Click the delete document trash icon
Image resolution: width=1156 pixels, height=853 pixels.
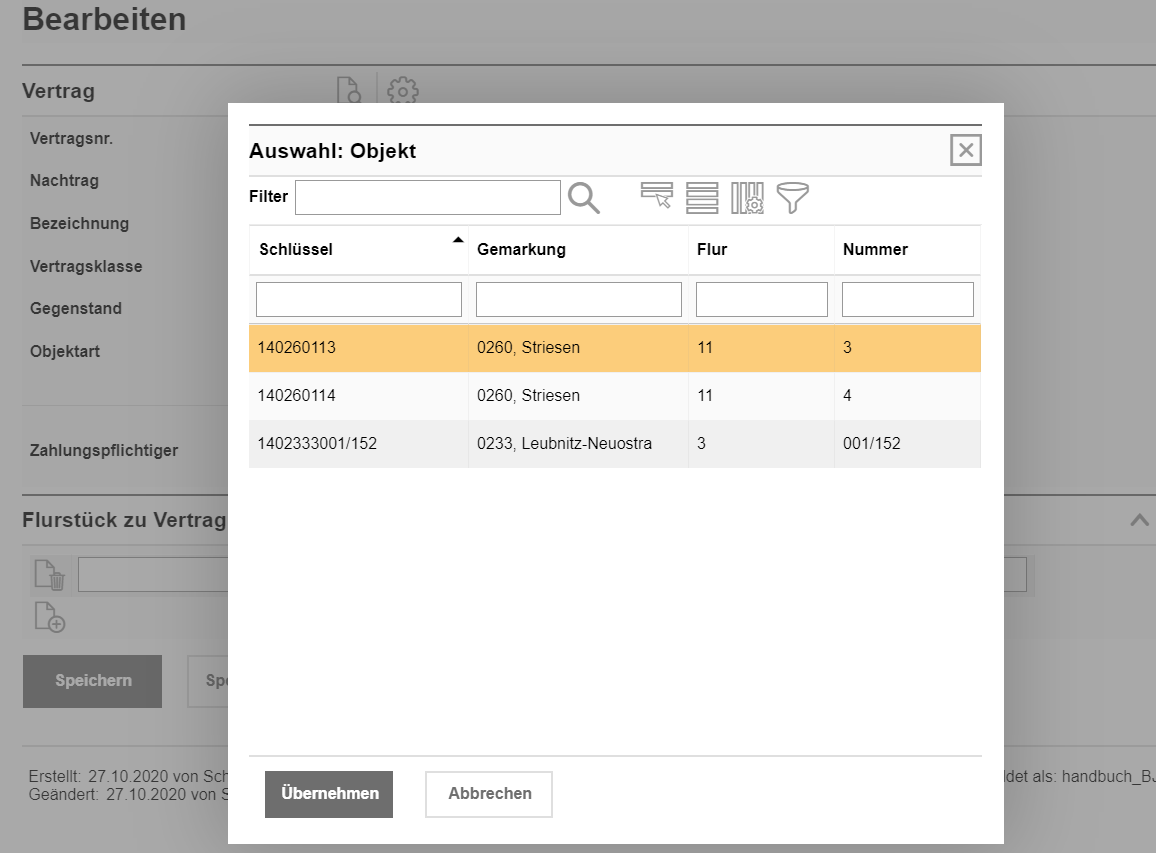click(50, 575)
